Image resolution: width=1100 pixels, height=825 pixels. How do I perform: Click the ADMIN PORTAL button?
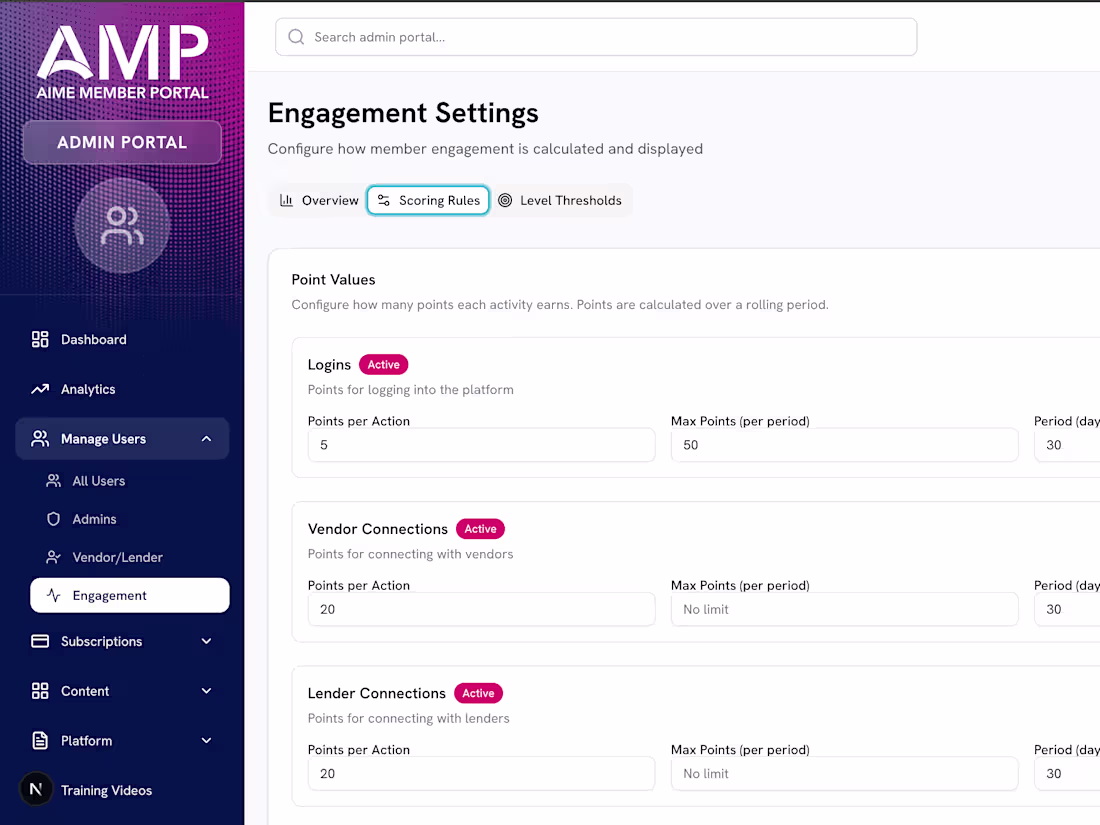click(x=122, y=142)
